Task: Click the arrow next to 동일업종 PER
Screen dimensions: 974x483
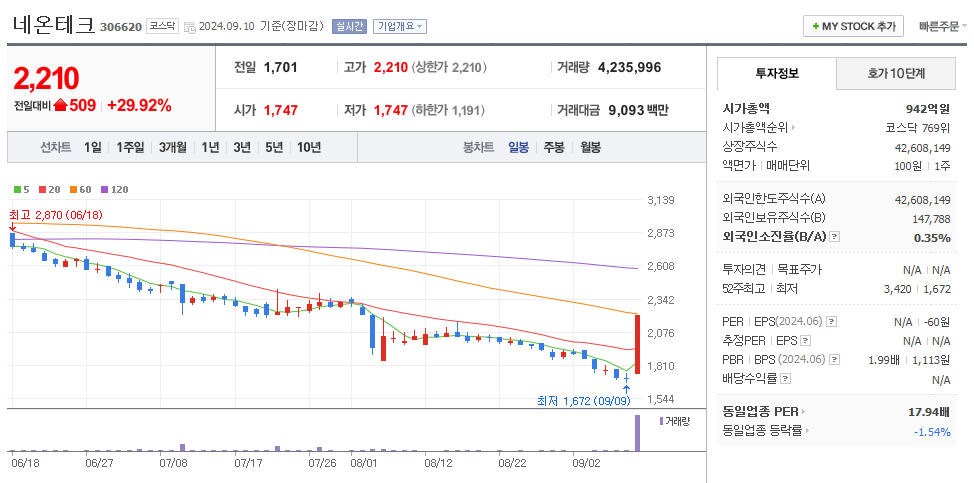Action: click(803, 411)
